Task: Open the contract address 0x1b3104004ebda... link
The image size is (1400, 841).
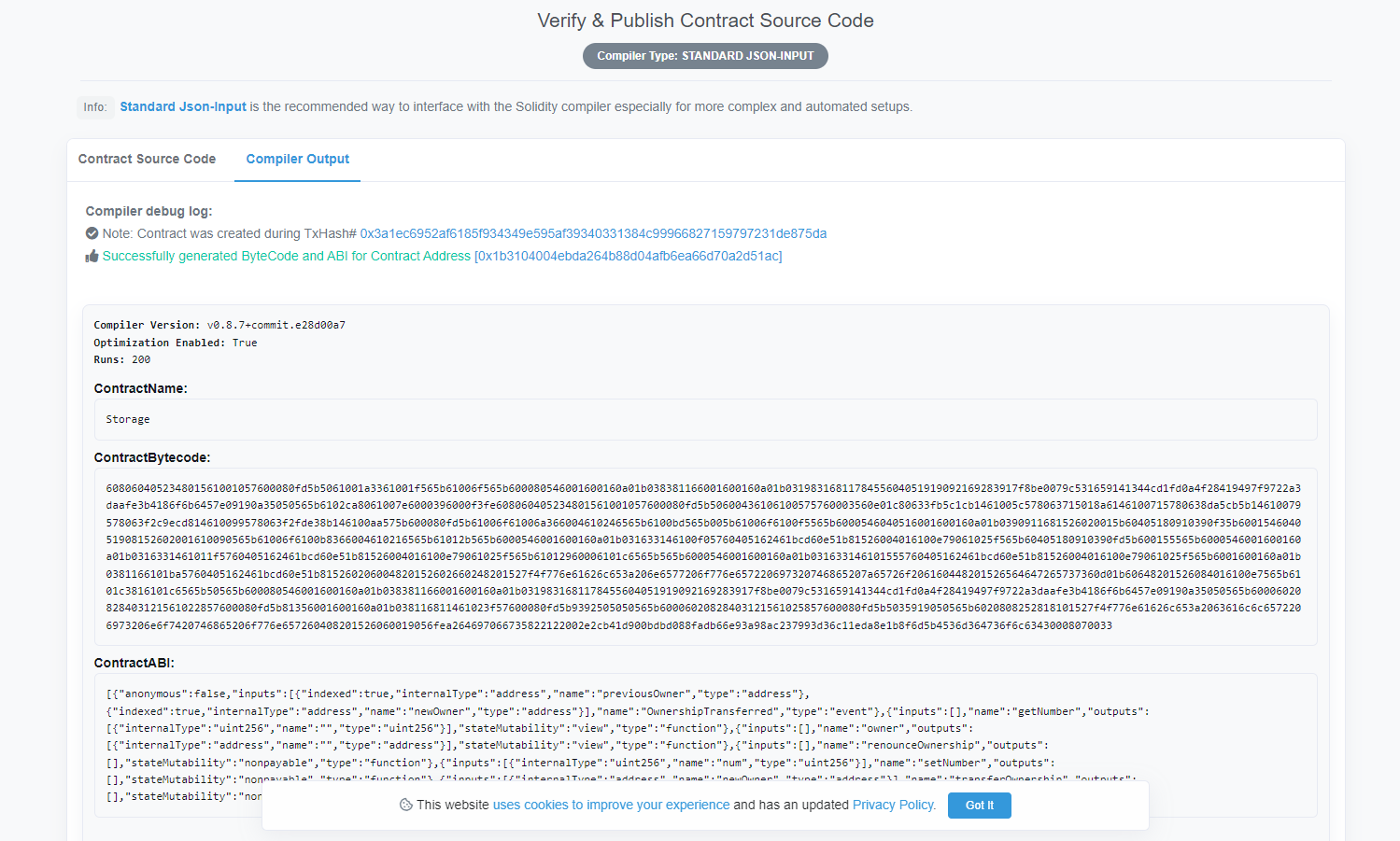Action: coord(628,256)
